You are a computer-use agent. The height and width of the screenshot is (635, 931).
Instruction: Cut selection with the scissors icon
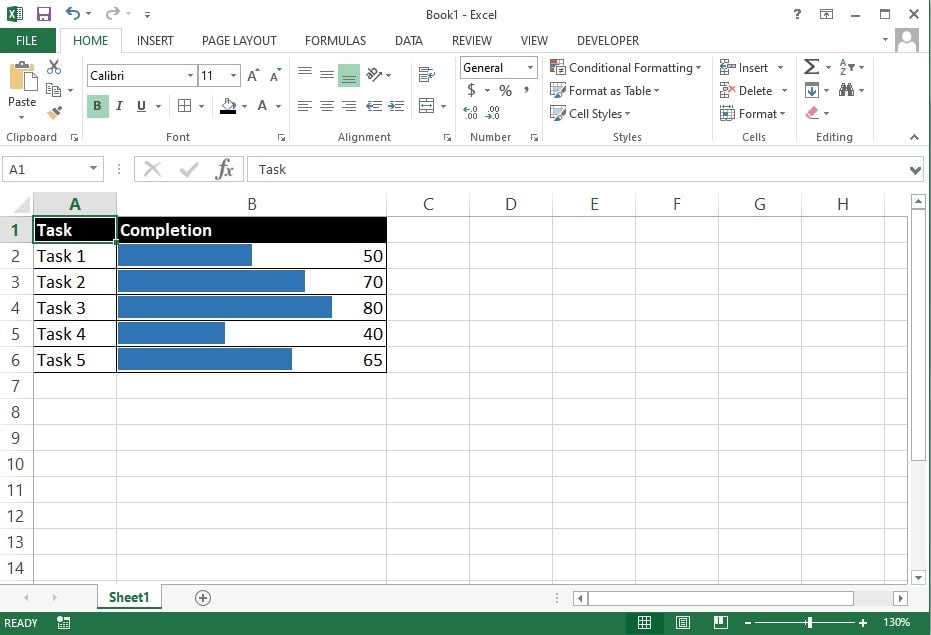(54, 67)
